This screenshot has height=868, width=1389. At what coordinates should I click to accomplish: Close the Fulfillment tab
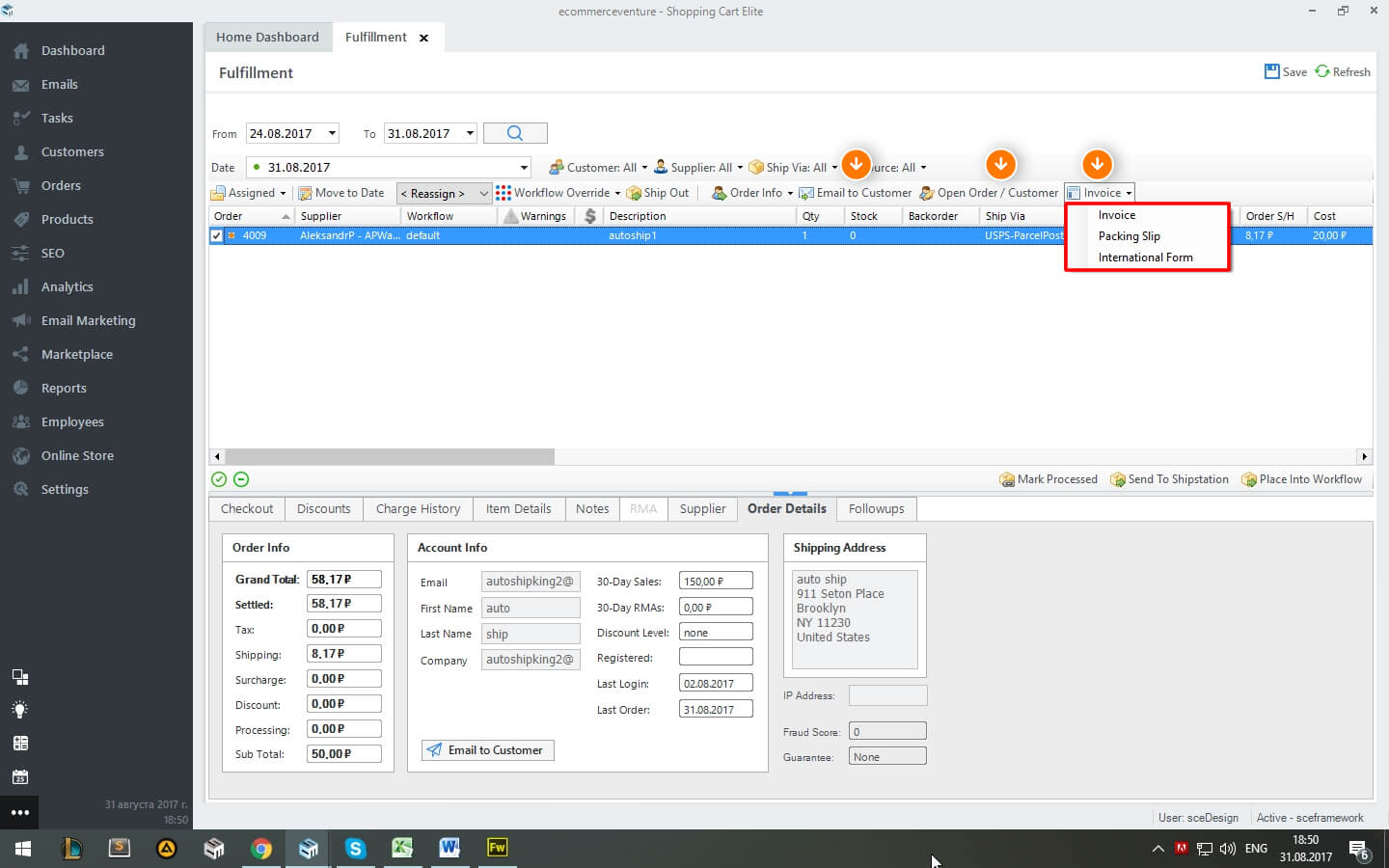click(x=423, y=38)
